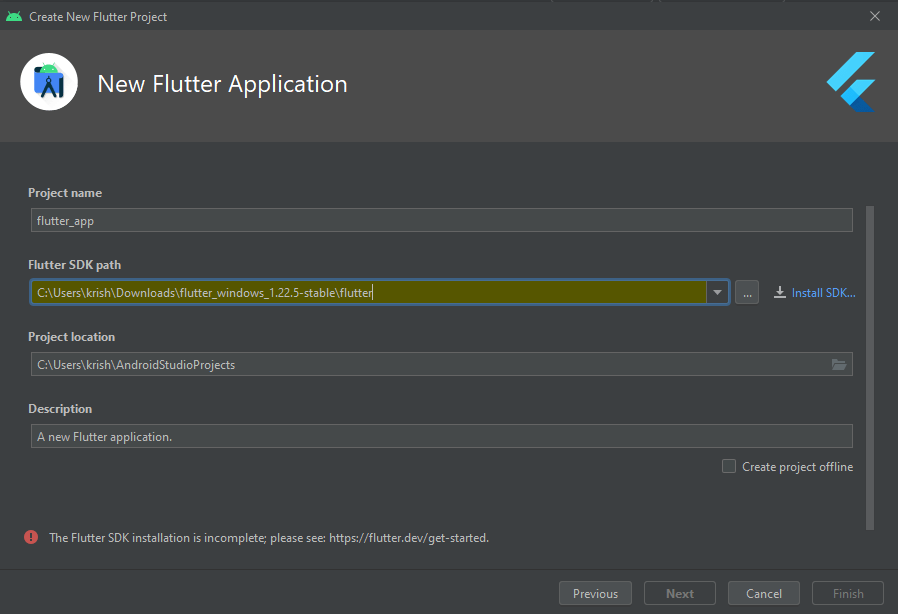The width and height of the screenshot is (898, 614).
Task: Click the '...' browse button for SDK path
Action: coord(746,292)
